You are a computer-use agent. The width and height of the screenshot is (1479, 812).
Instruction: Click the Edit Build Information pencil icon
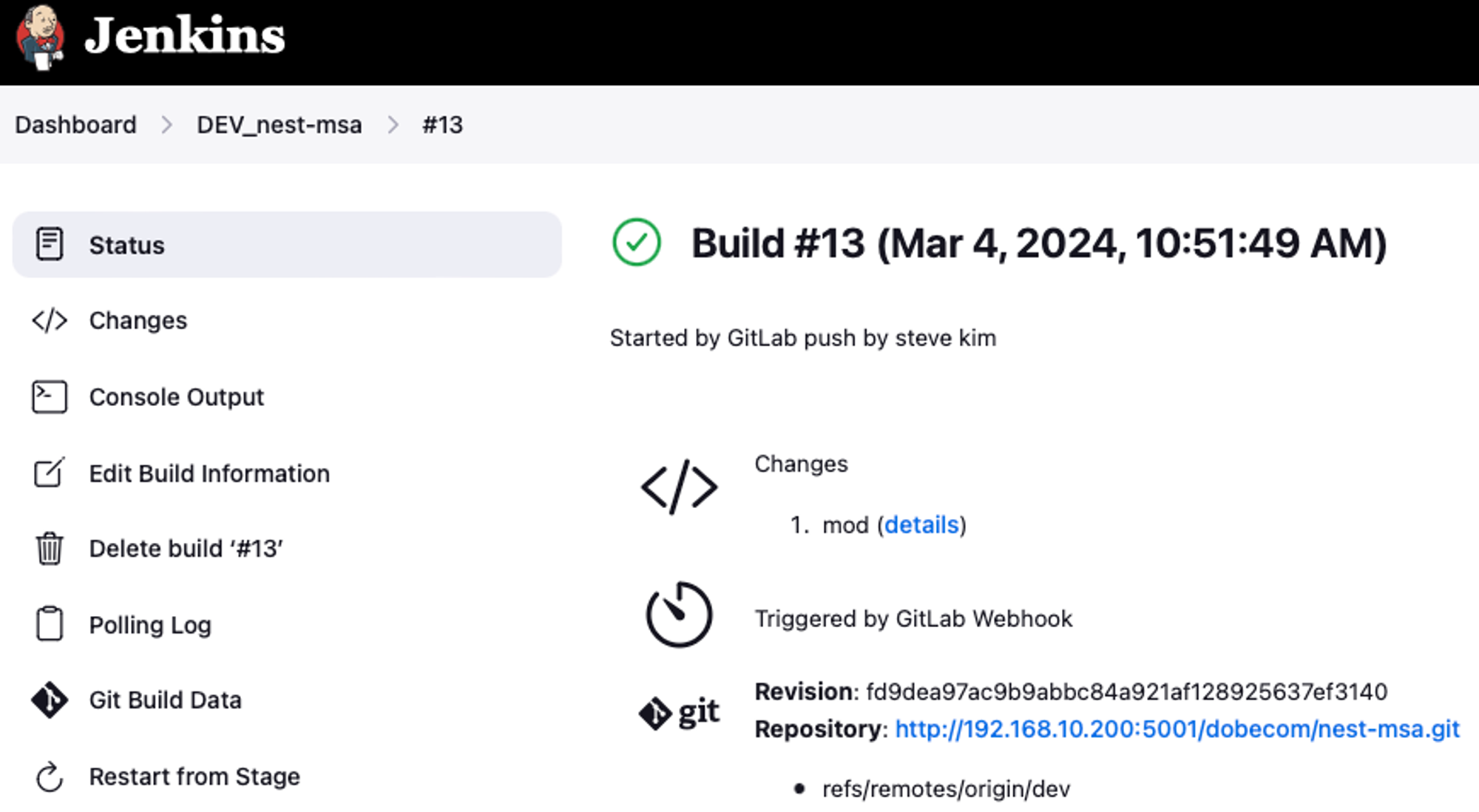[x=50, y=473]
